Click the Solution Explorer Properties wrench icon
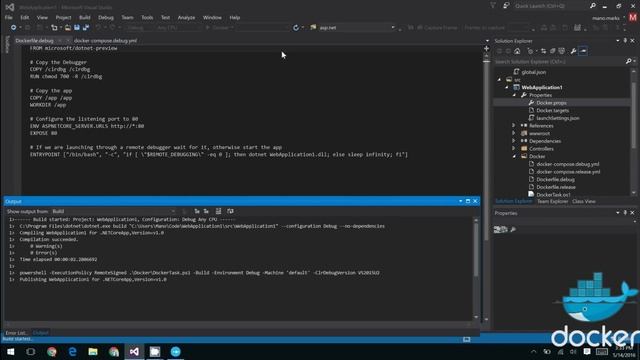This screenshot has height=360, width=640. (x=573, y=51)
